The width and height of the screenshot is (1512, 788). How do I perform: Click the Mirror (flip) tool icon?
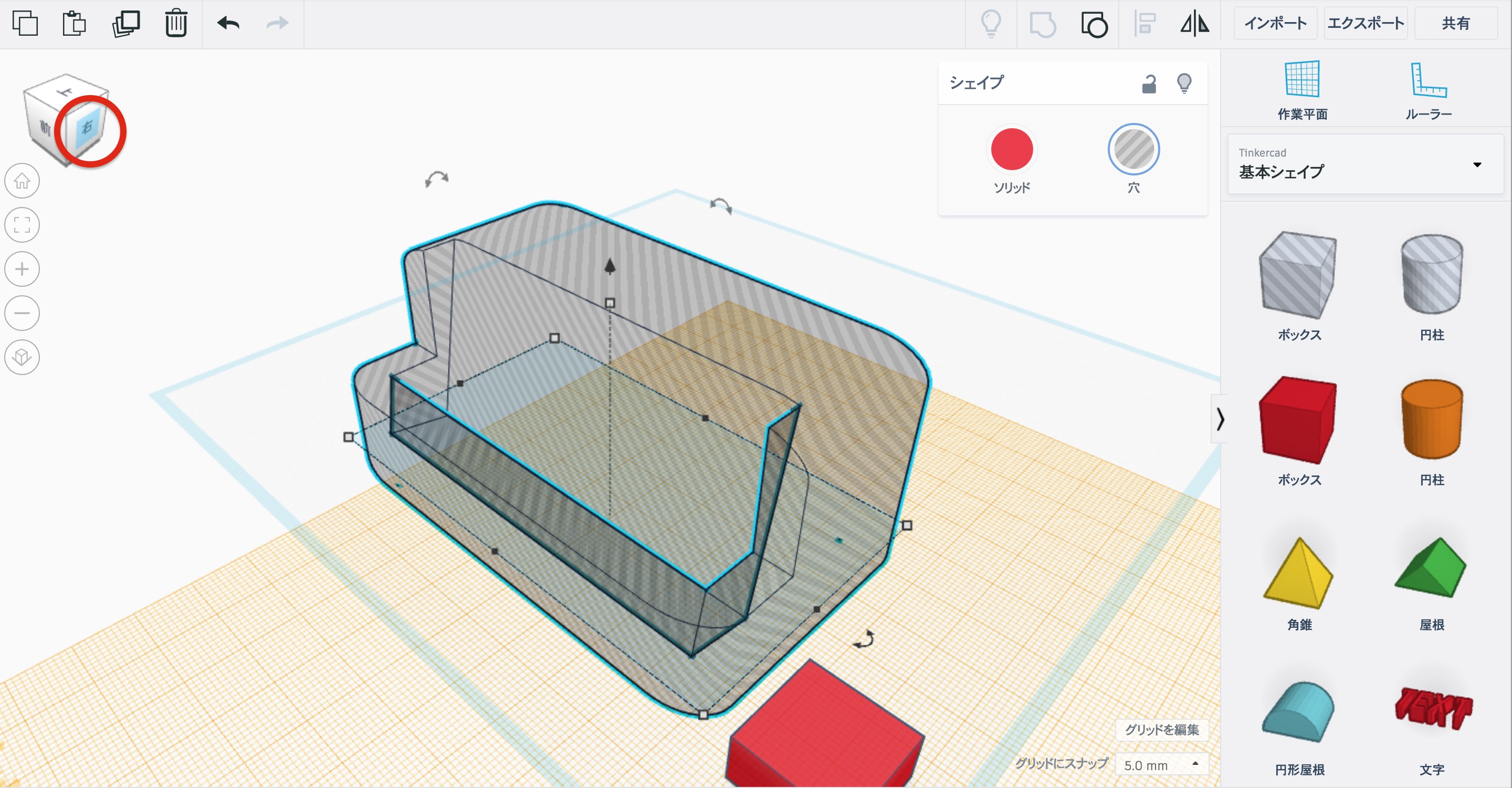tap(1194, 24)
